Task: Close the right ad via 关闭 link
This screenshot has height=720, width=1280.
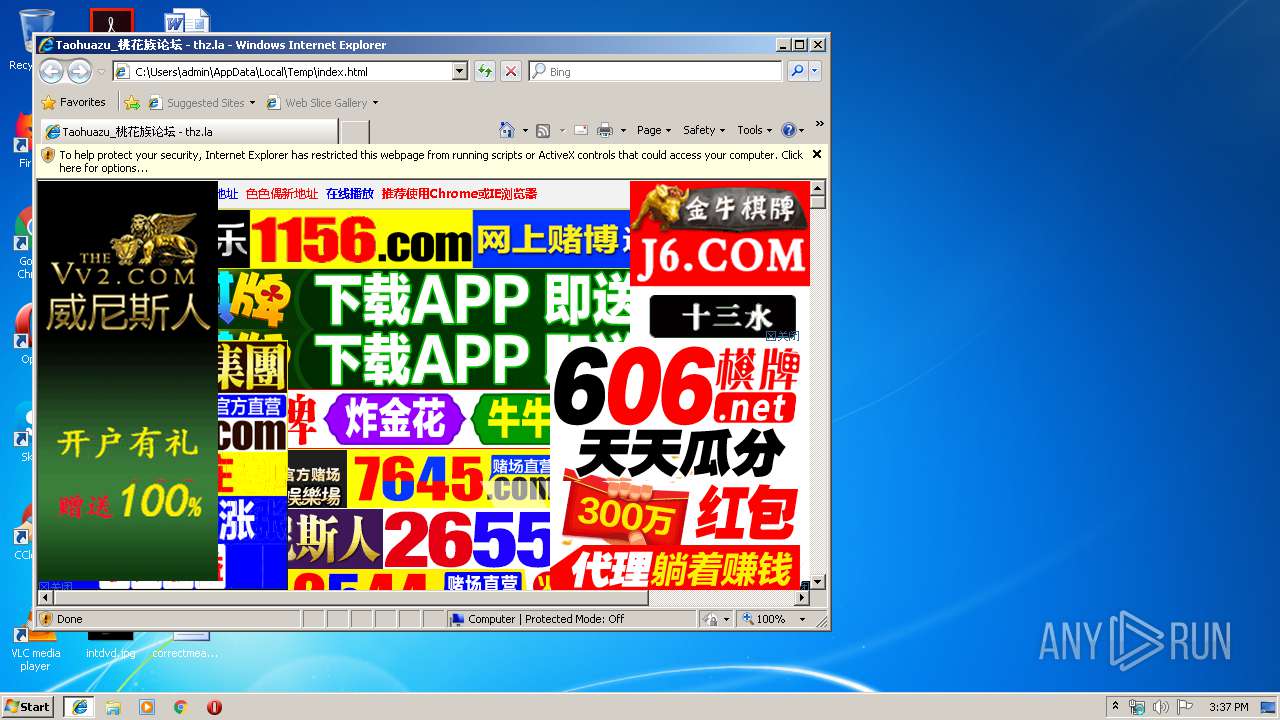Action: pyautogui.click(x=782, y=336)
